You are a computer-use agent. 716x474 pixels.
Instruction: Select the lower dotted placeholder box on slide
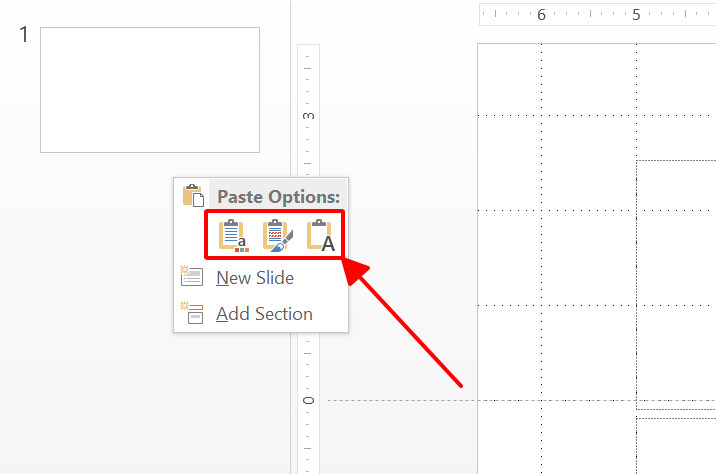676,446
